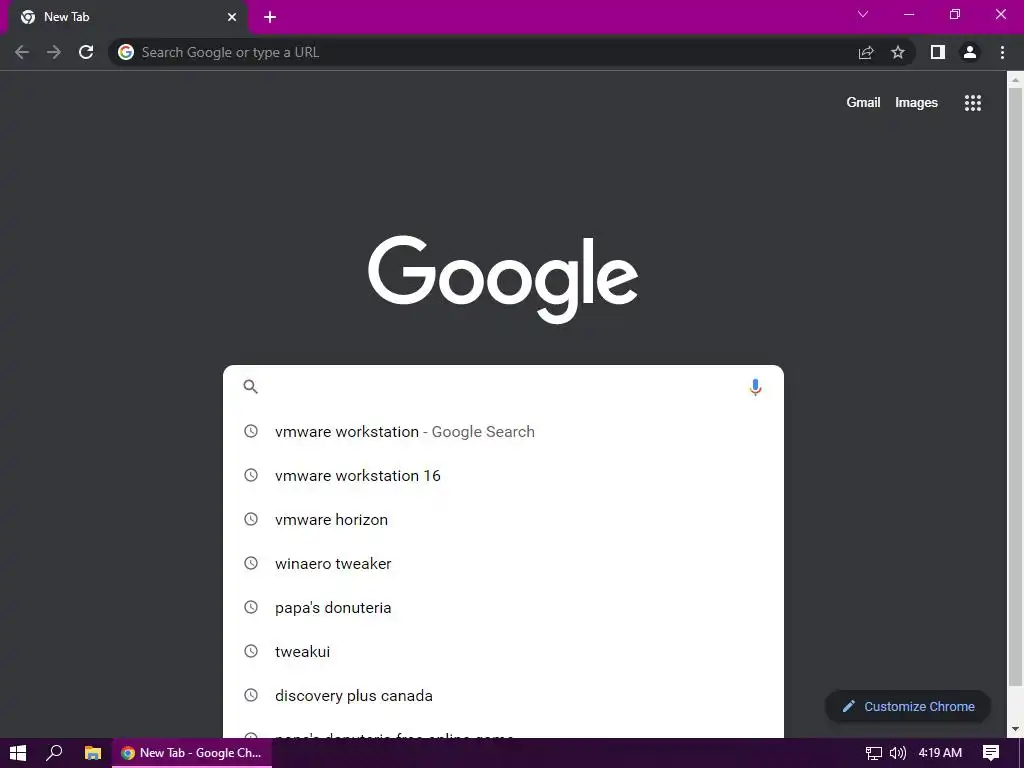This screenshot has height=768, width=1024.
Task: Expand the tab search chevron
Action: pos(863,14)
